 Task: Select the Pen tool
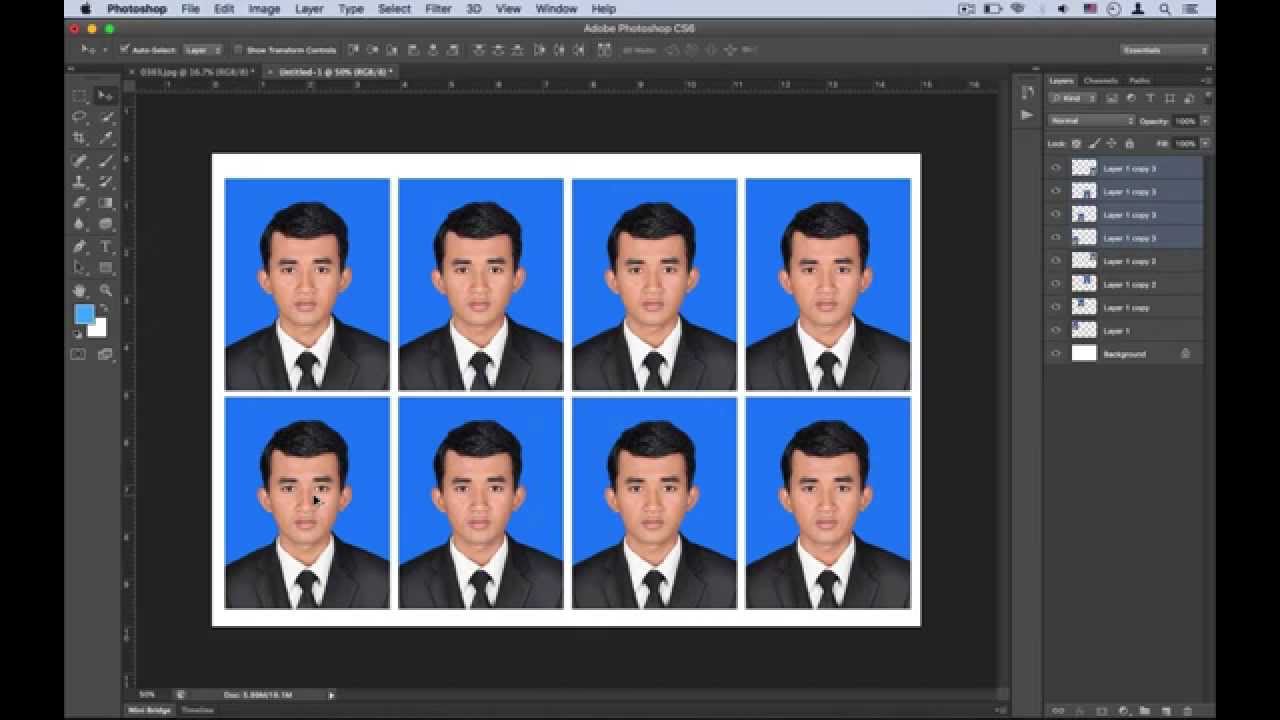(x=80, y=246)
